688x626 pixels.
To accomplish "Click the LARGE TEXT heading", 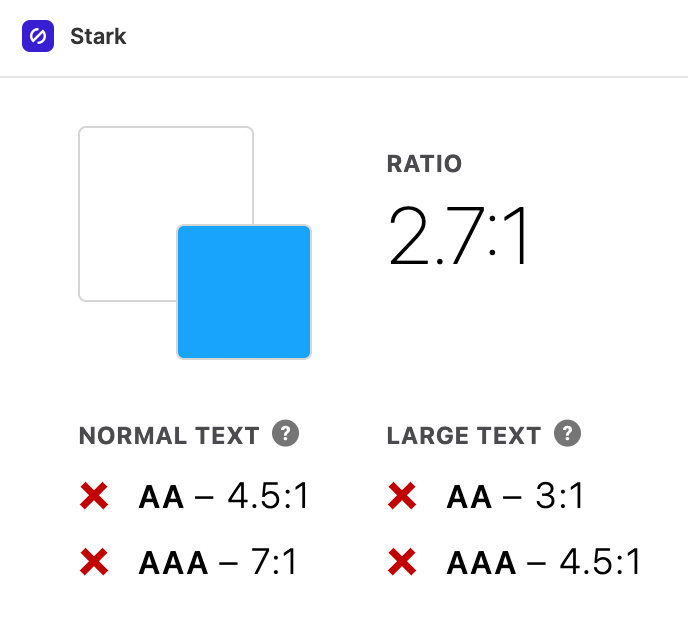I will tap(464, 436).
